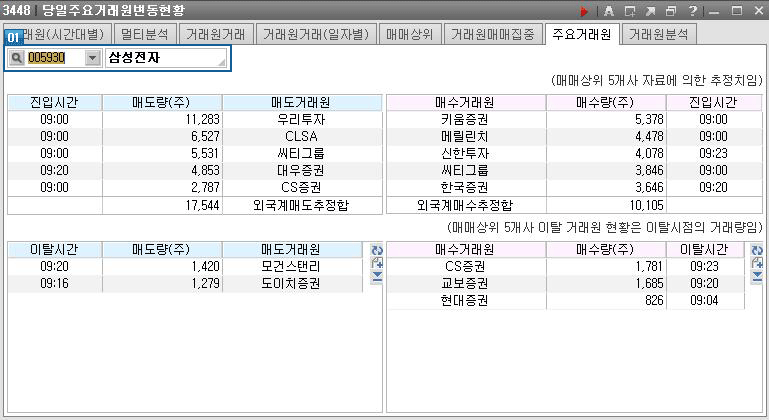The height and width of the screenshot is (420, 769).
Task: Click the cascade windows icon in title bar
Action: pyautogui.click(x=671, y=11)
